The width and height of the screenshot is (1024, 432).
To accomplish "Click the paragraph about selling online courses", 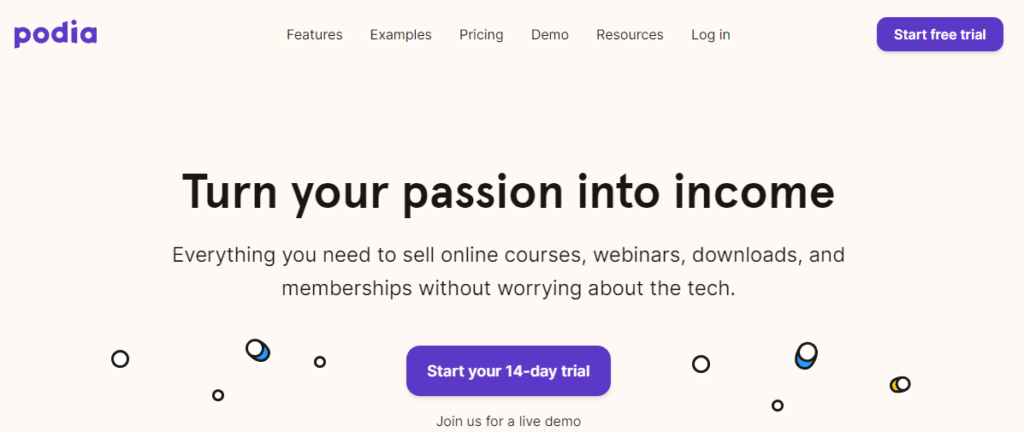I will click(x=508, y=271).
